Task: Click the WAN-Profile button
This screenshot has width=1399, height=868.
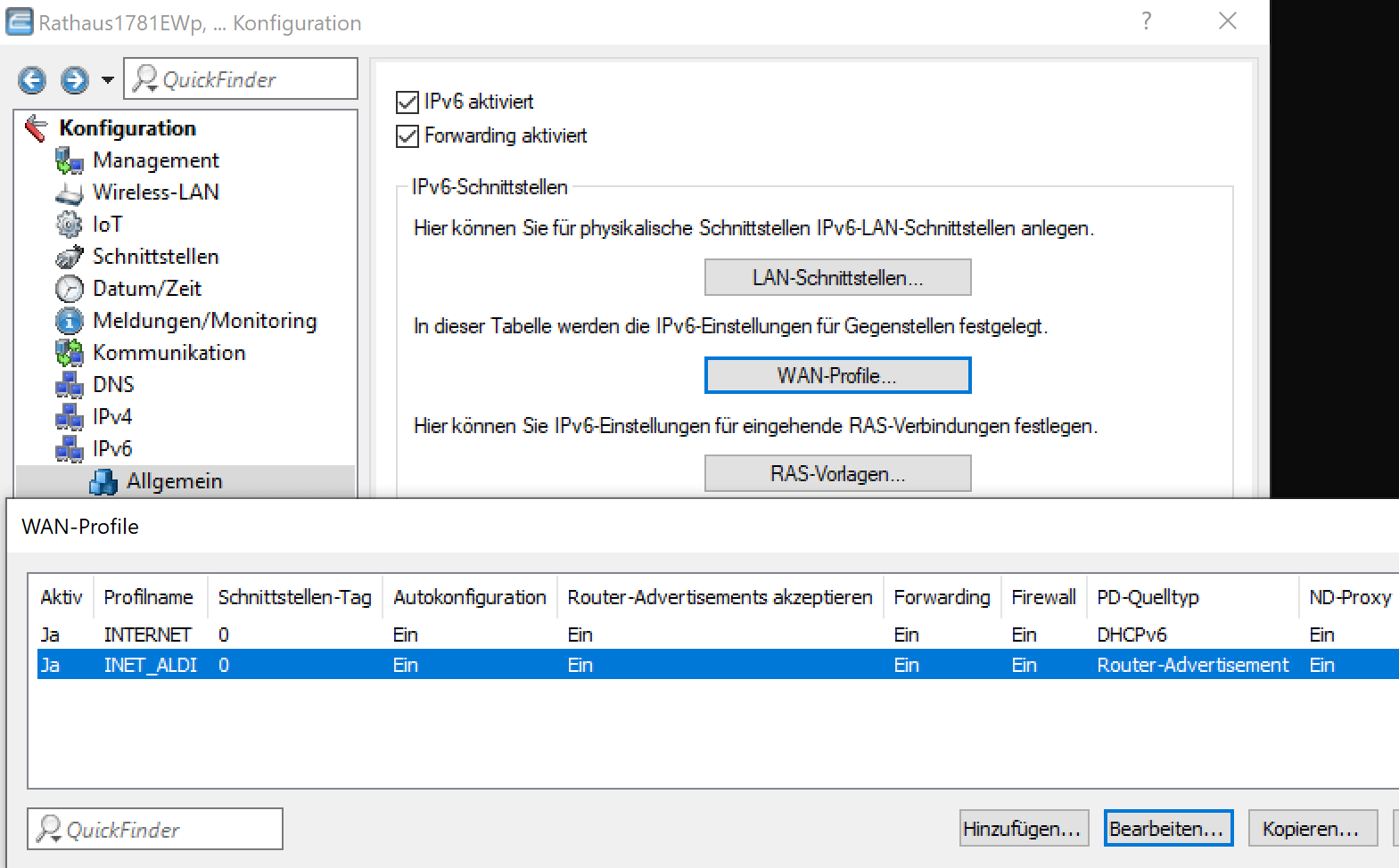Action: coord(837,375)
